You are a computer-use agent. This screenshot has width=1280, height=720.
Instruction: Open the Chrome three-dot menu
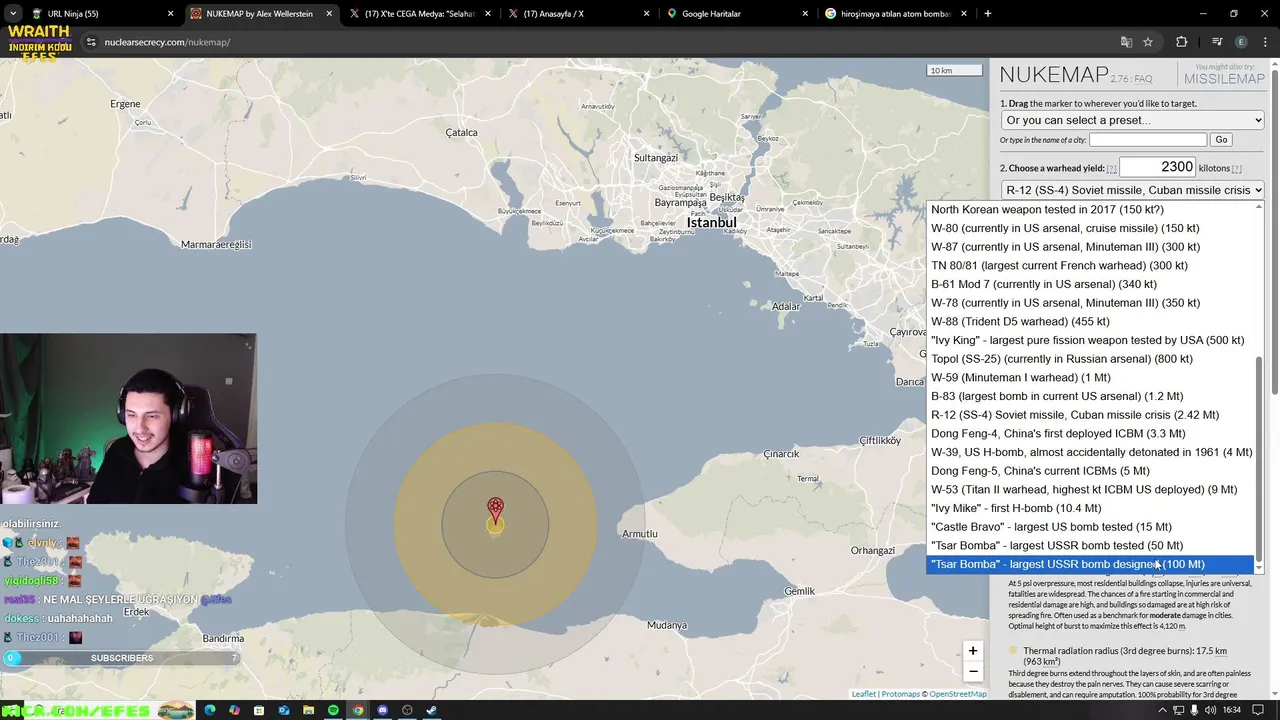tap(1265, 42)
